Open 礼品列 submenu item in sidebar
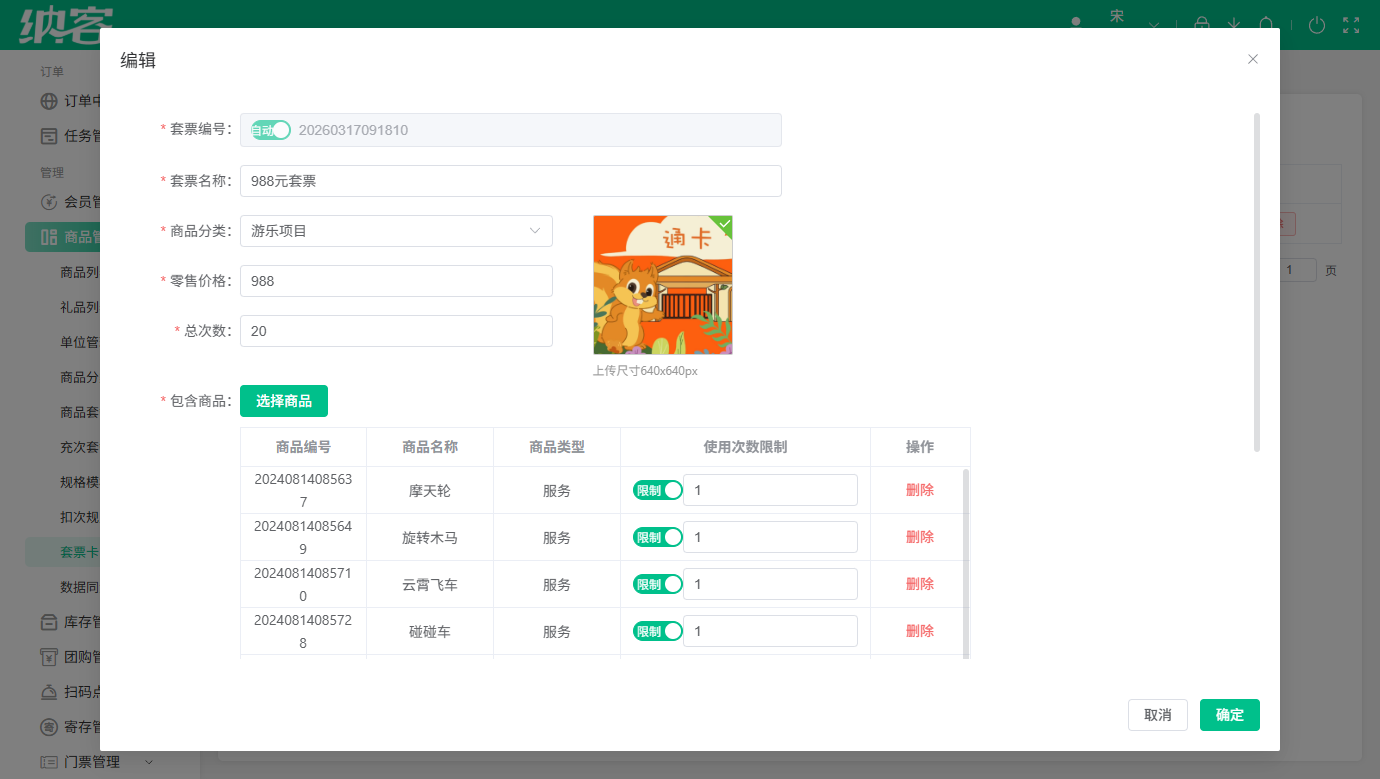The height and width of the screenshot is (779, 1380). tap(79, 307)
